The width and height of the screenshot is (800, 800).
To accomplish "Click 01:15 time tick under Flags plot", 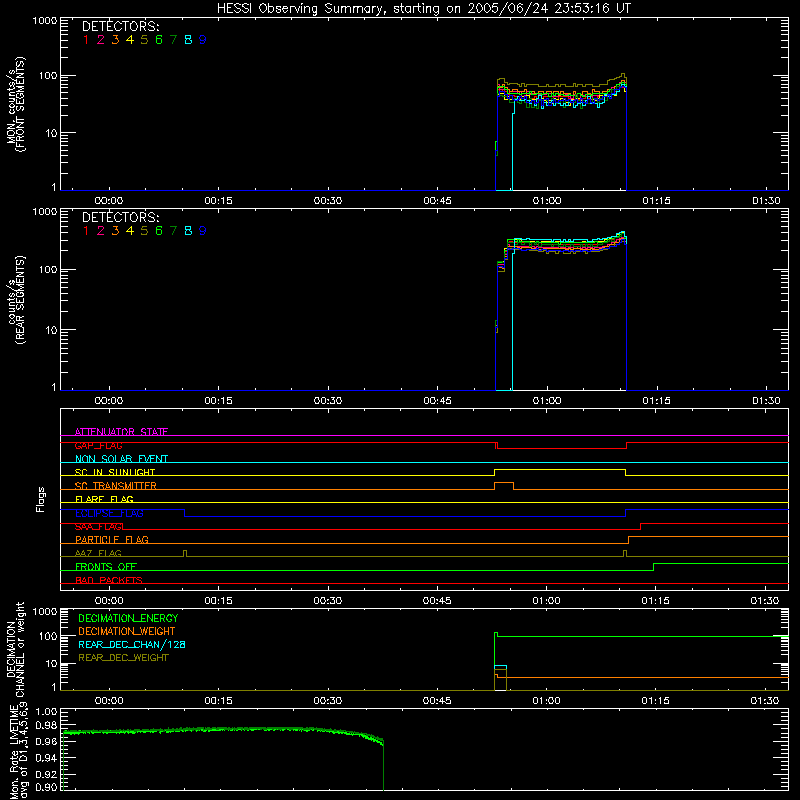I will point(656,601).
